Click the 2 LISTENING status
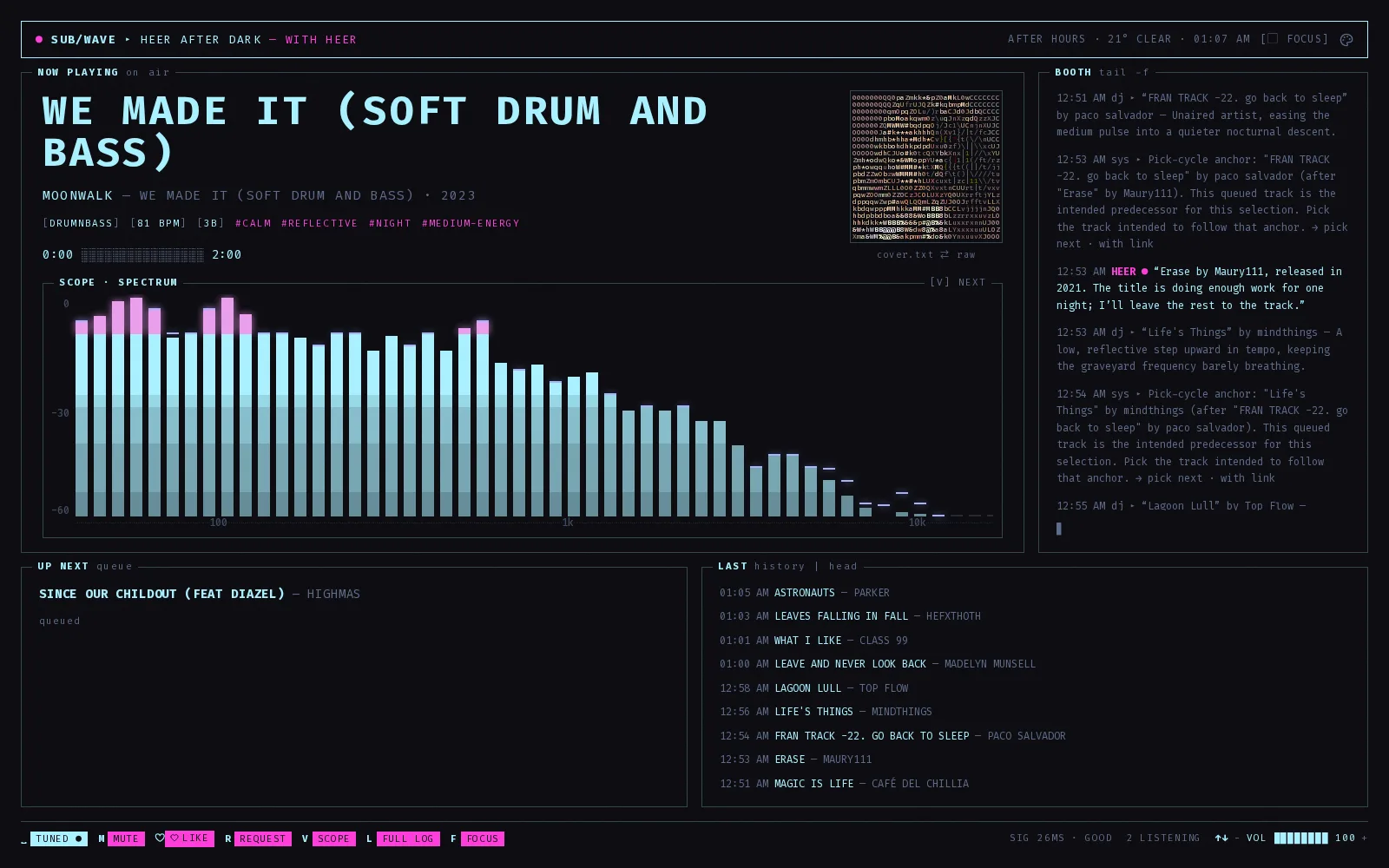Screen dimensions: 1389x868 (1163, 838)
